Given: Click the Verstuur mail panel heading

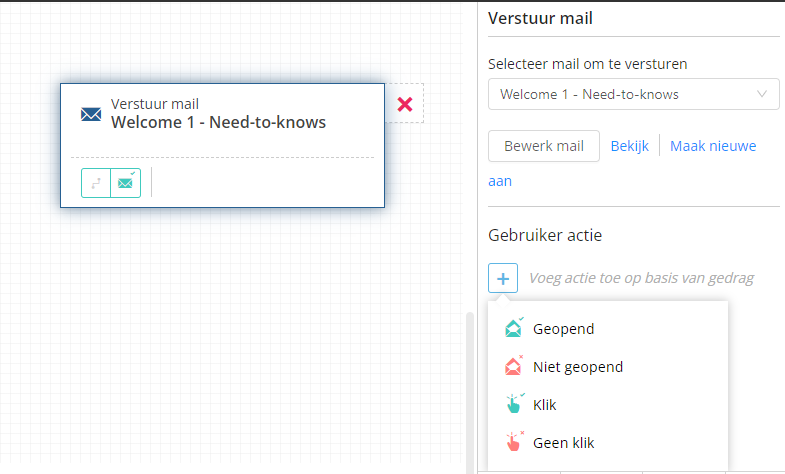Looking at the screenshot, I should tap(540, 19).
